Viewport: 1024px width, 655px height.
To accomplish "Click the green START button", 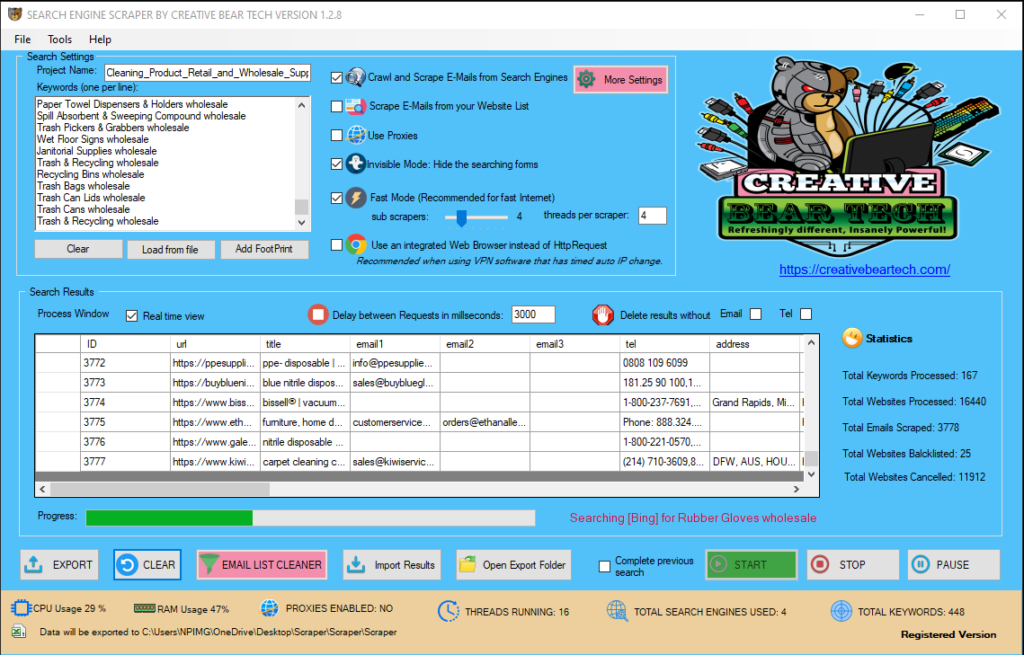I will tap(751, 565).
